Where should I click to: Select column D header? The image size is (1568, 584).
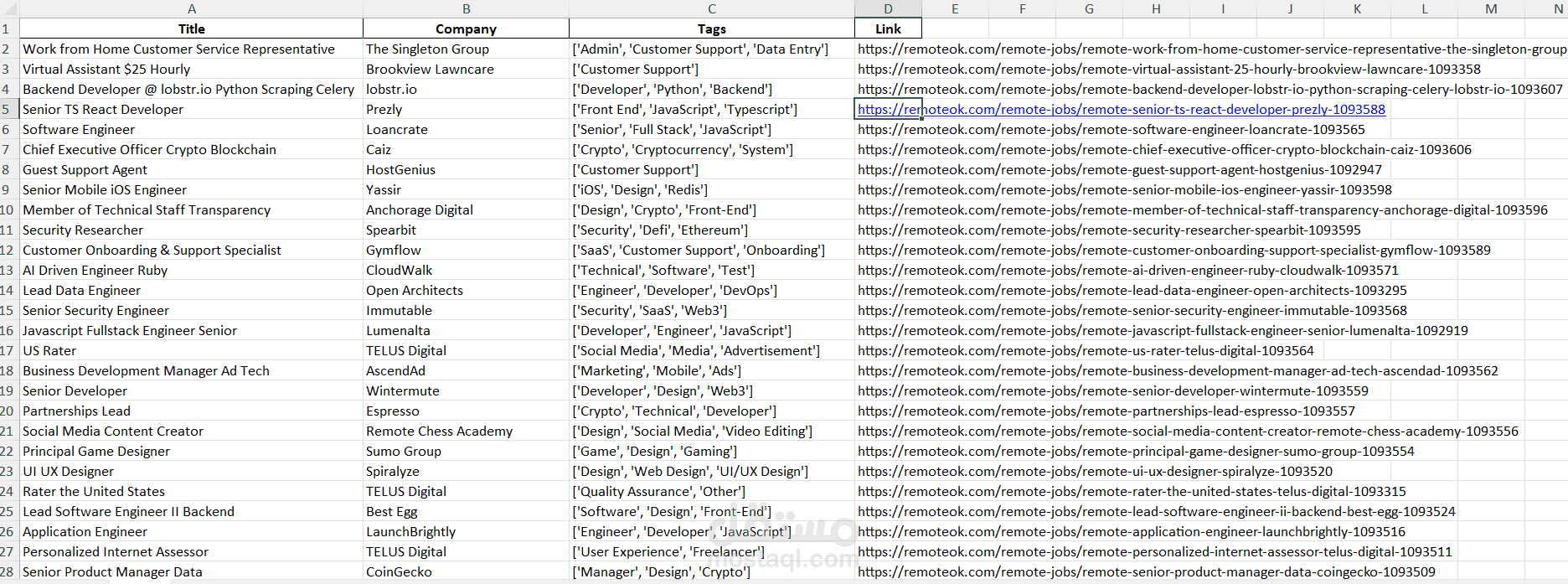point(888,8)
